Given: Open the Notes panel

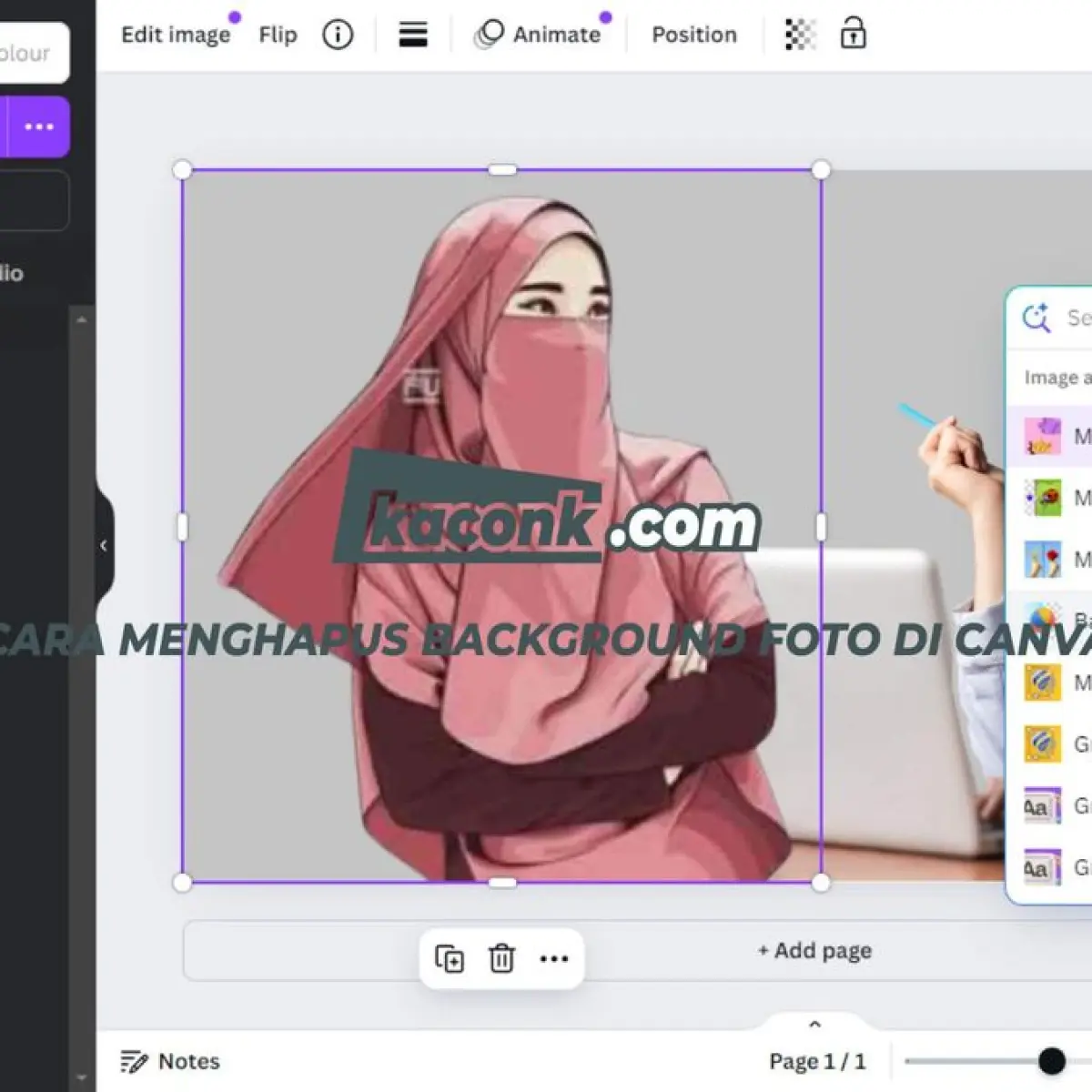Looking at the screenshot, I should (x=170, y=1061).
